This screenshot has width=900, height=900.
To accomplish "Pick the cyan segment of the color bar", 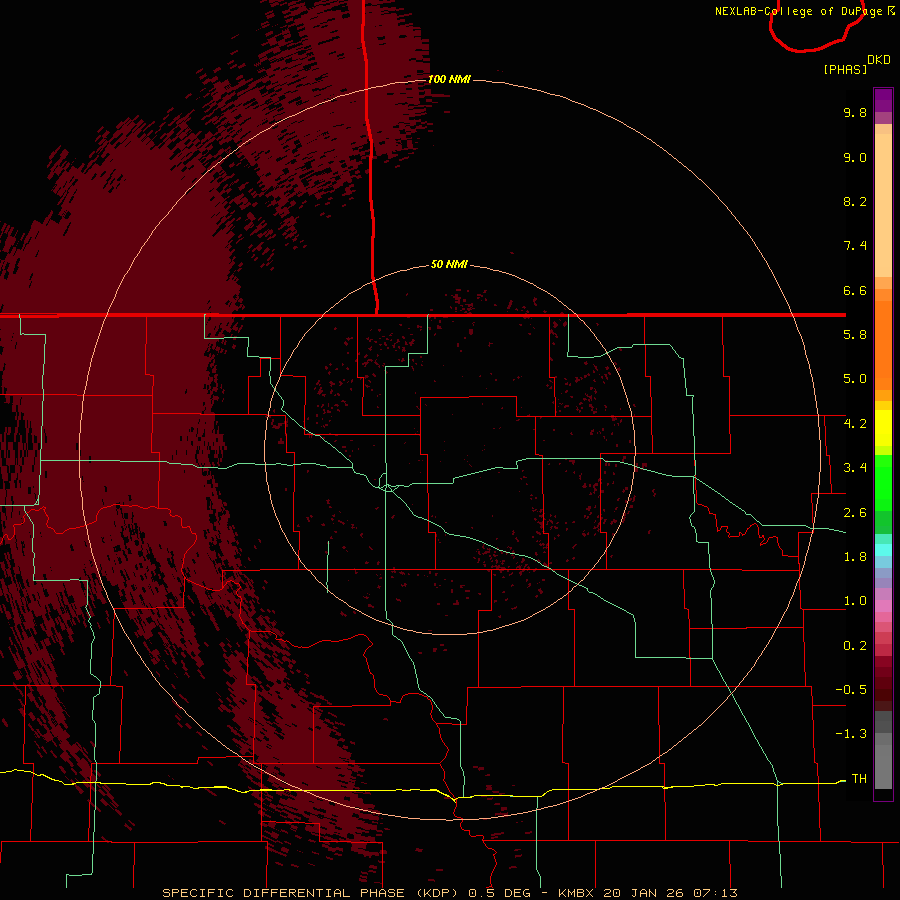I will (883, 550).
